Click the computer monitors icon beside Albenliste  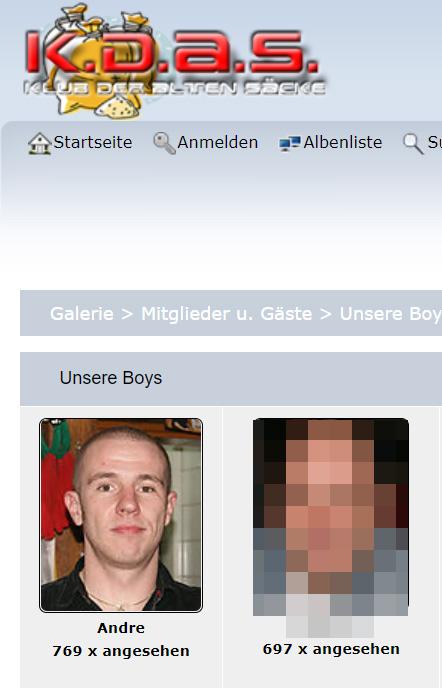tap(290, 143)
